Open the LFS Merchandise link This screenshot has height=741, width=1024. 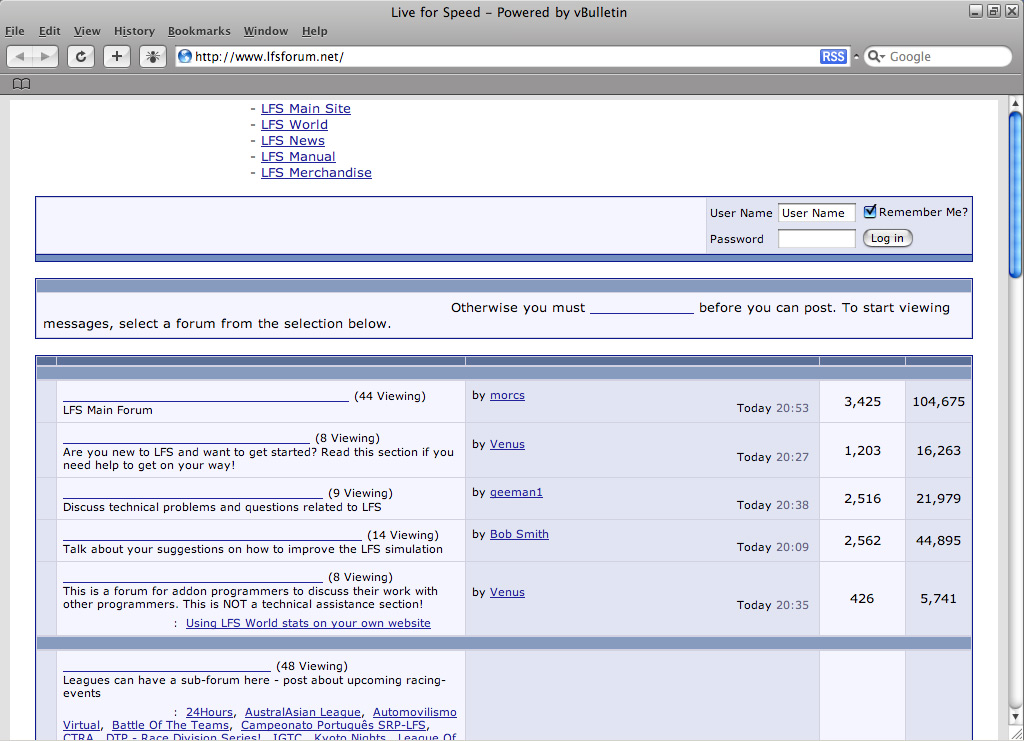(x=316, y=172)
